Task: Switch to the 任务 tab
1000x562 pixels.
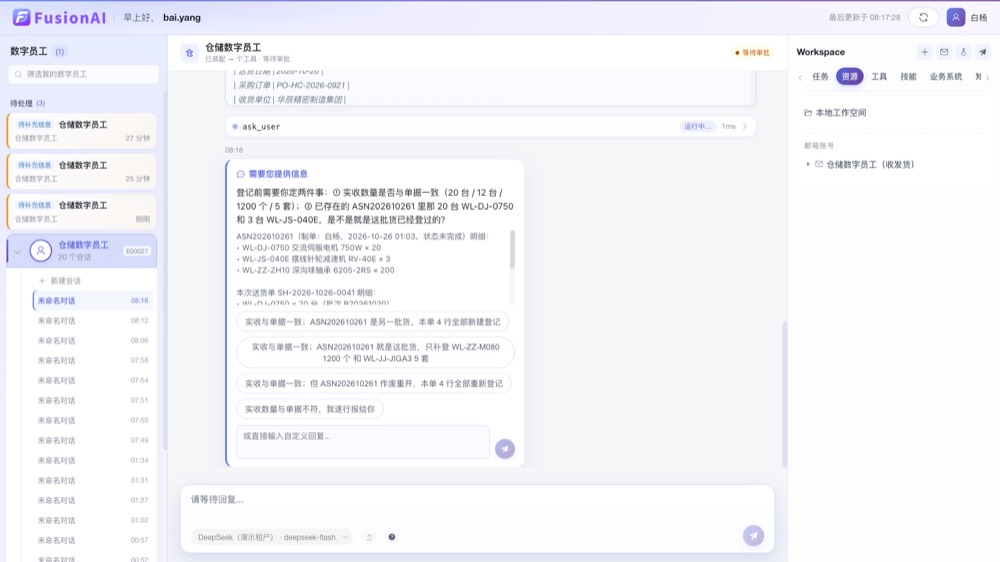Action: coord(820,77)
